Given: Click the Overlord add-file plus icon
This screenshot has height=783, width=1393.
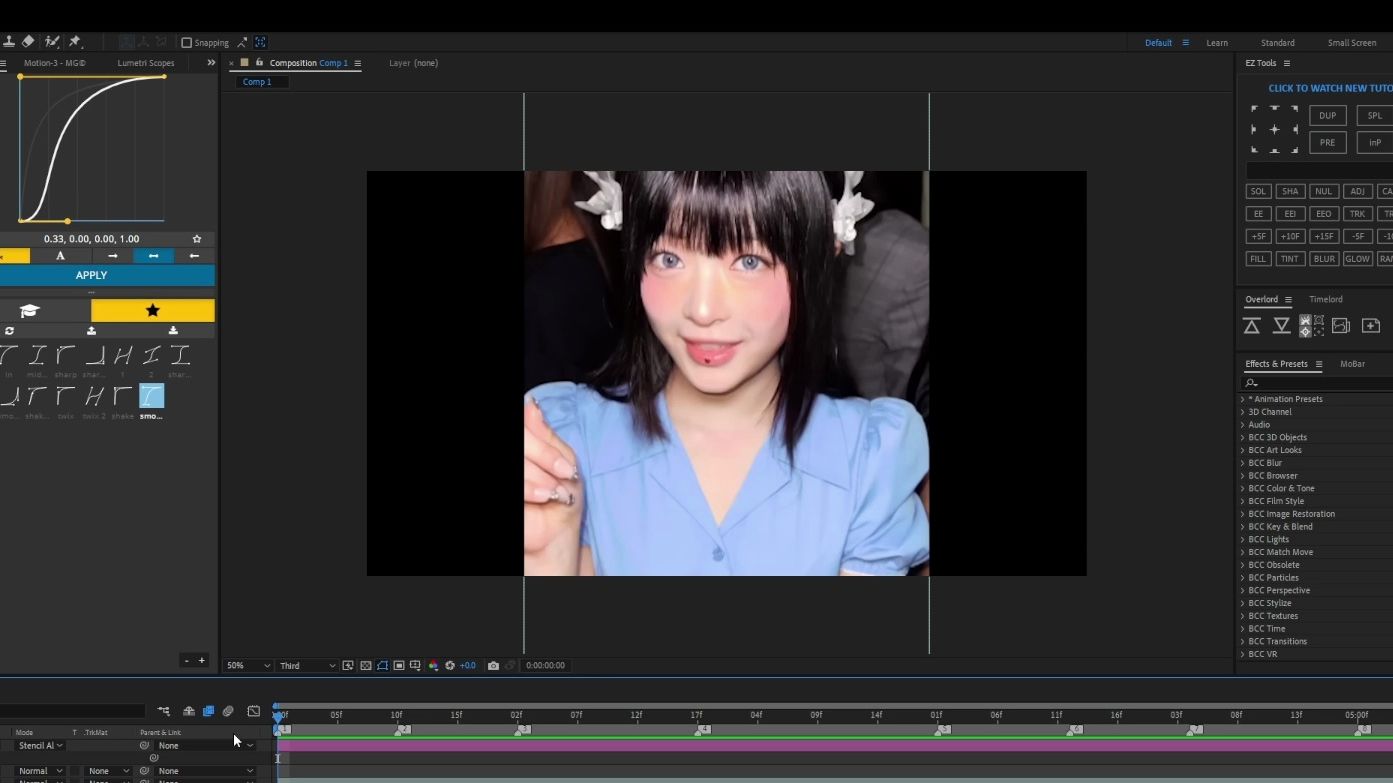Looking at the screenshot, I should click(1371, 326).
